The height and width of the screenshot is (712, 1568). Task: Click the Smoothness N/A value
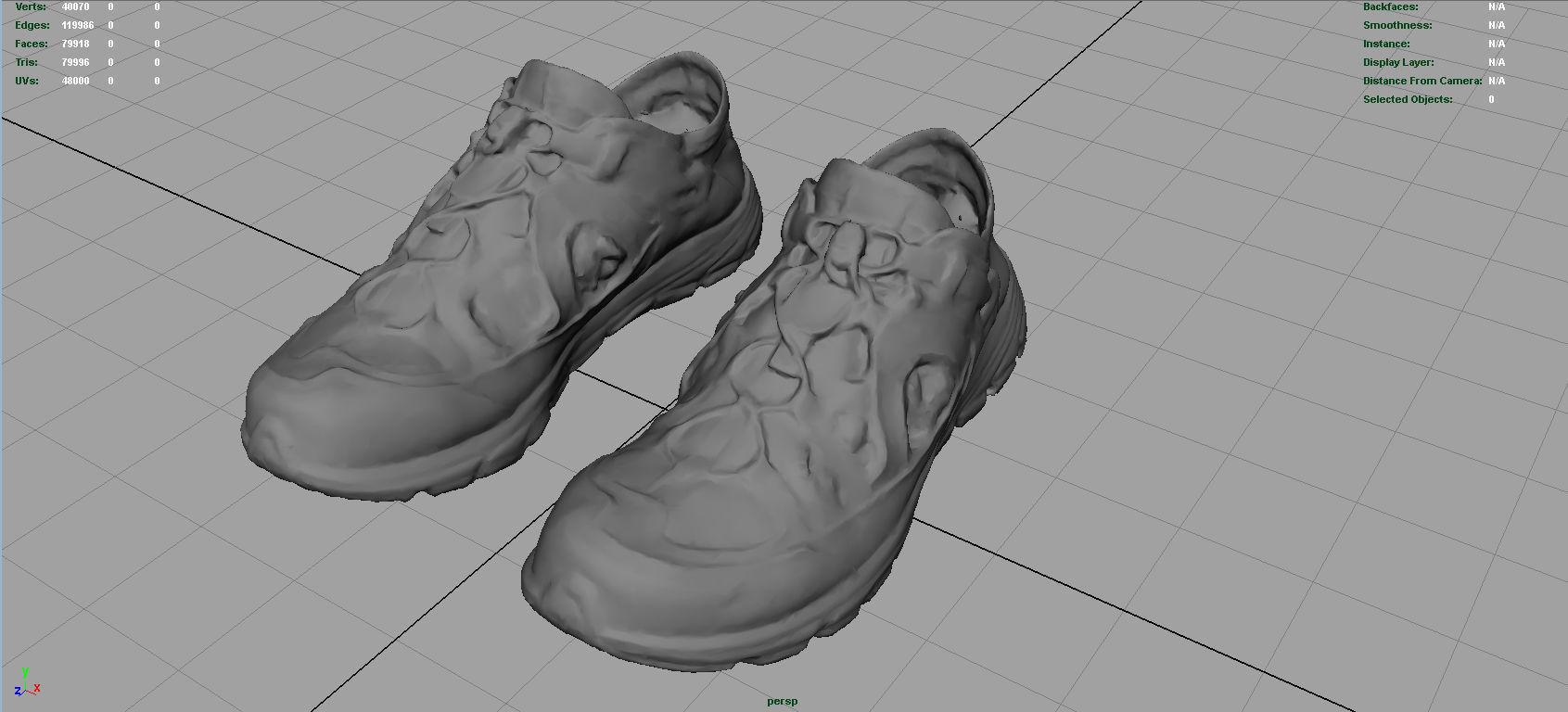coord(1497,25)
